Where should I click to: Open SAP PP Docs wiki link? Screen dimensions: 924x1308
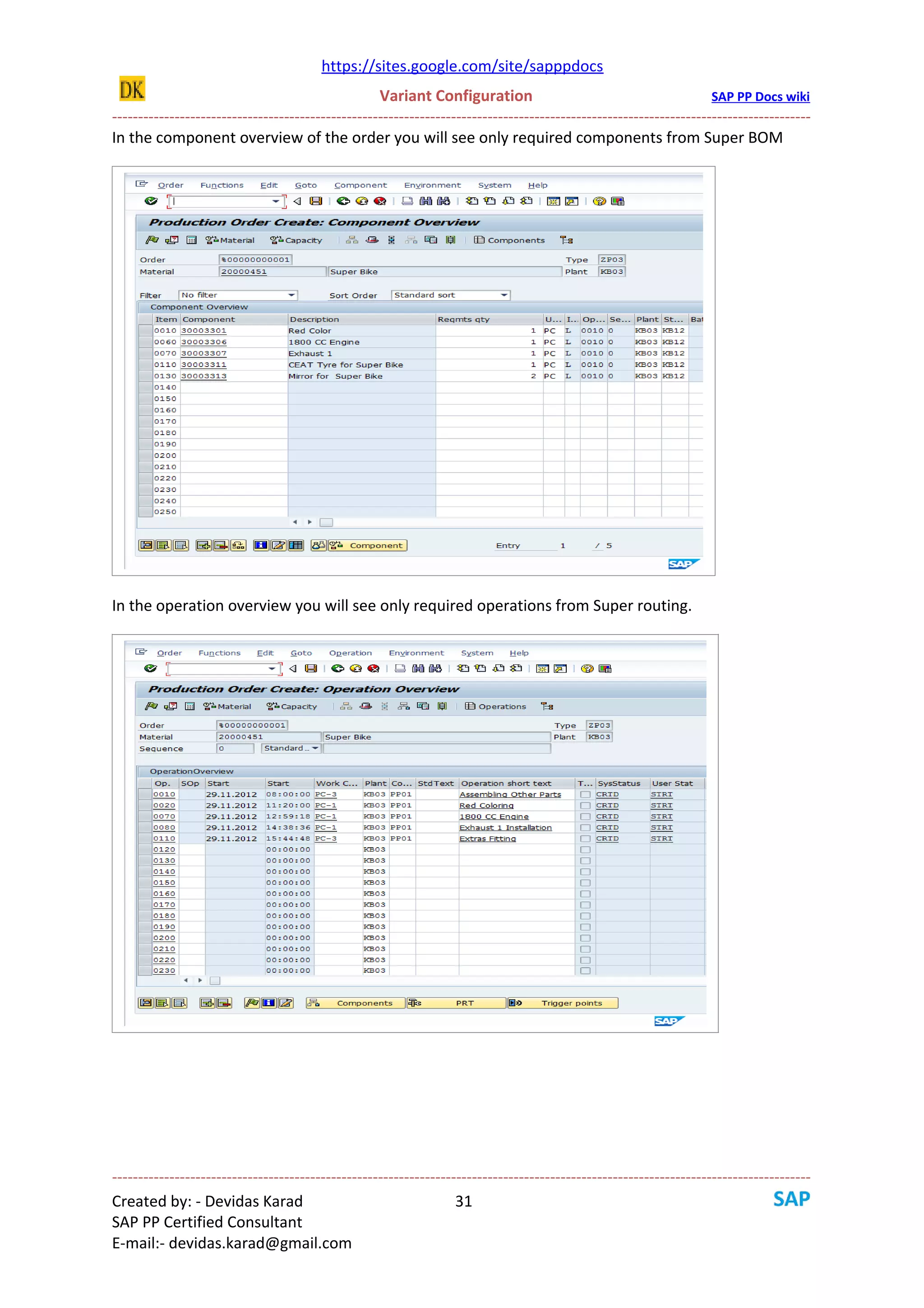[x=760, y=97]
